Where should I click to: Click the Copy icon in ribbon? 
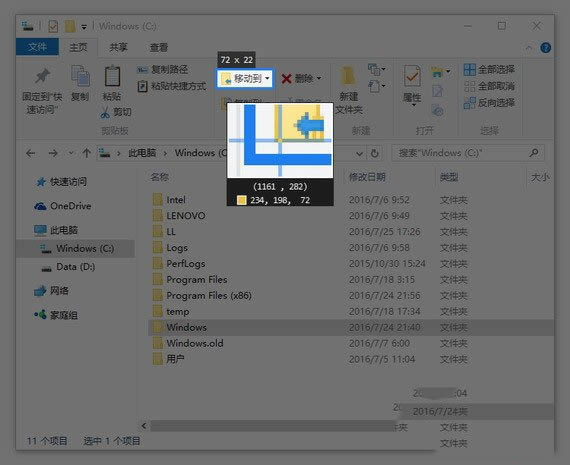80,76
